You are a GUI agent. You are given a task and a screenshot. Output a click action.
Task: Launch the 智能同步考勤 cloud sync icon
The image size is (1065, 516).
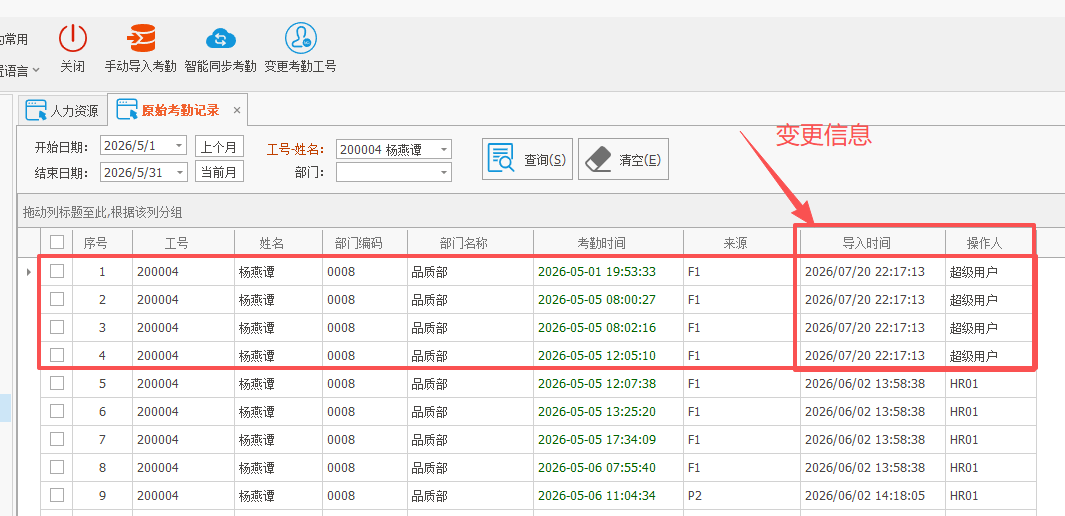pos(221,37)
